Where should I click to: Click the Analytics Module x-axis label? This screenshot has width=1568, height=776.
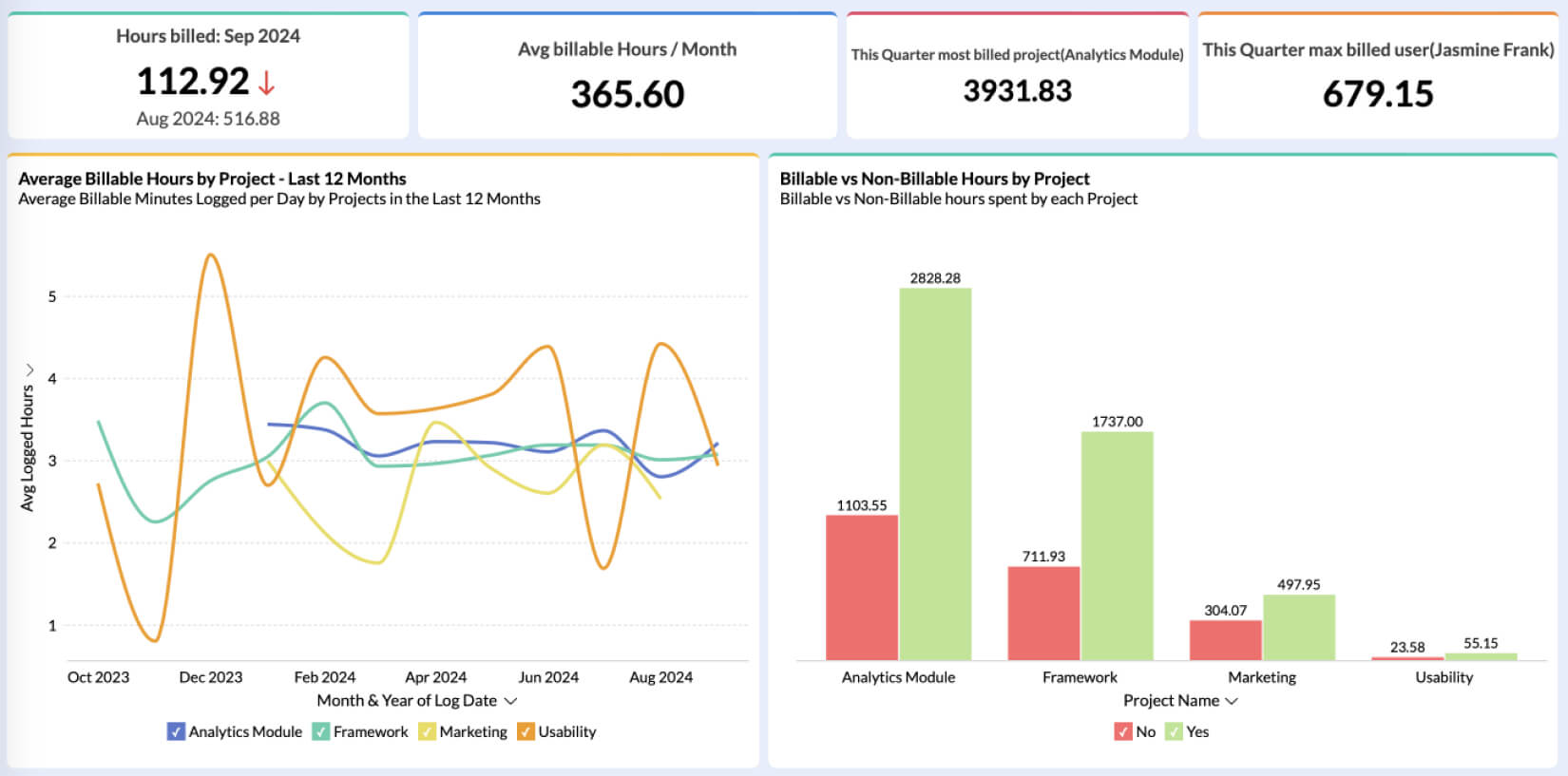(898, 677)
